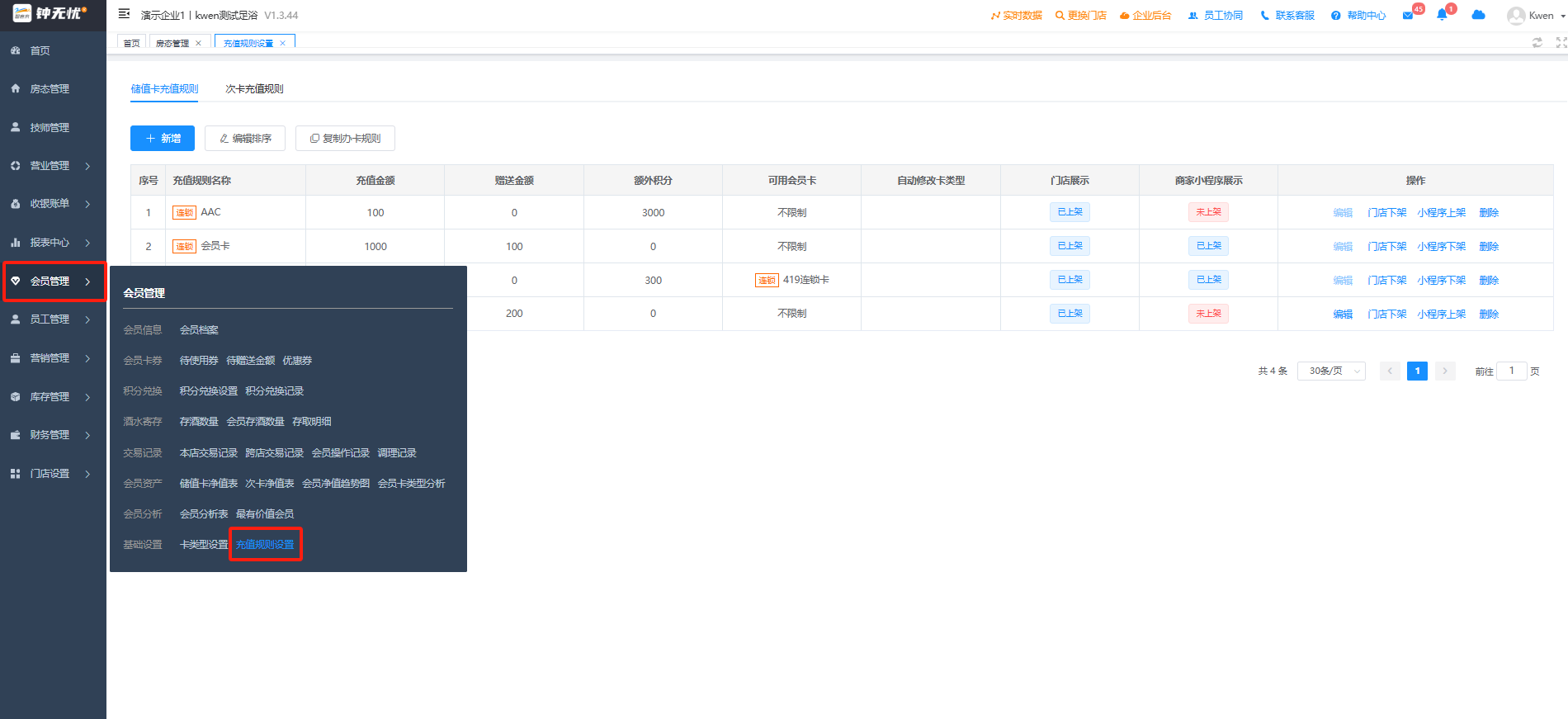
Task: Expand 会员管理 sidebar menu
Action: click(53, 281)
